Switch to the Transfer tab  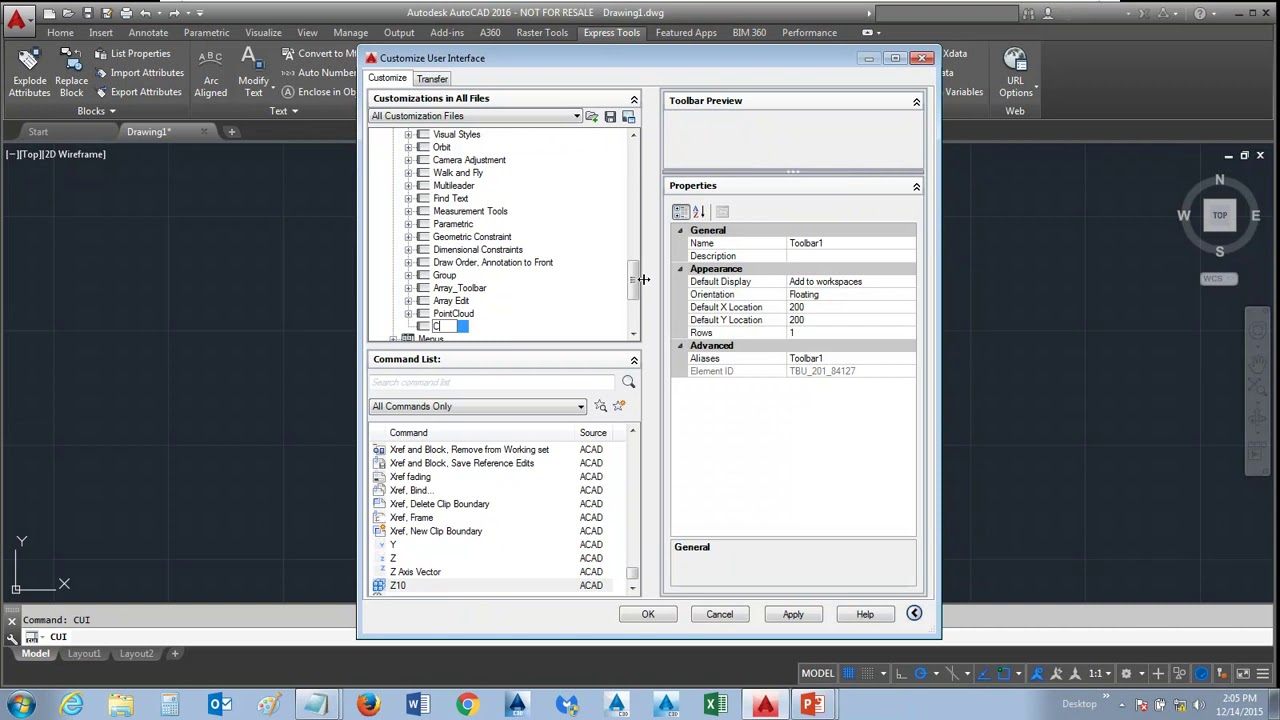point(432,79)
